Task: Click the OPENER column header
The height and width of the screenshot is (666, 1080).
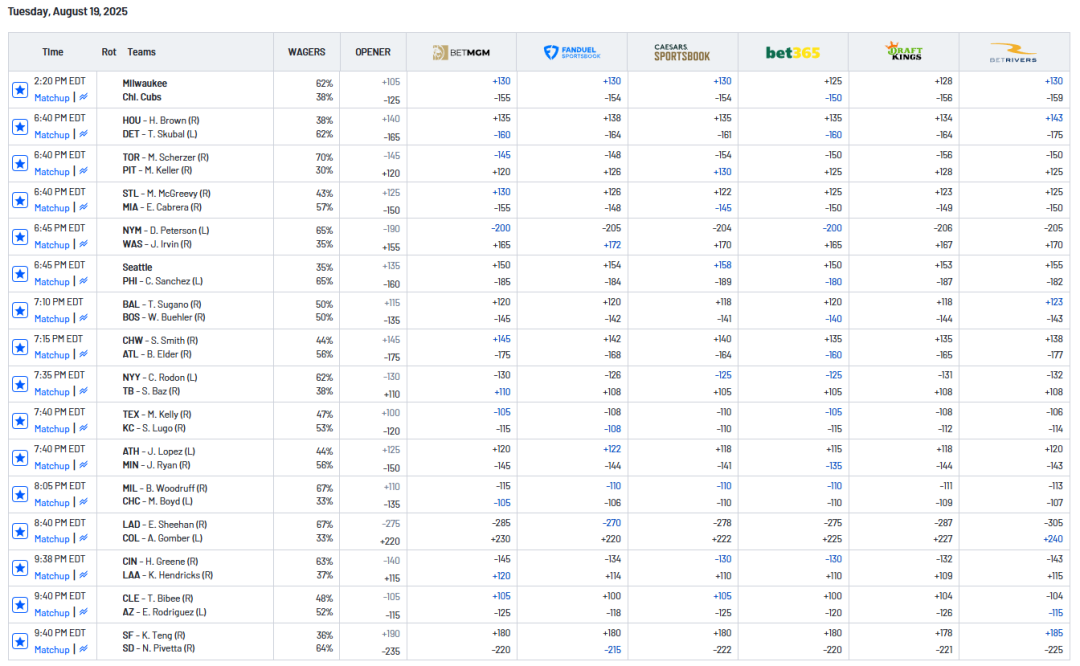Action: tap(373, 52)
